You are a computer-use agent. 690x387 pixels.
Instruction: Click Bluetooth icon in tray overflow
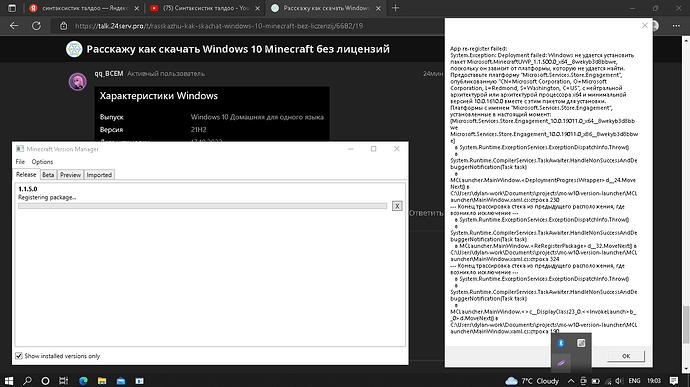click(561, 343)
